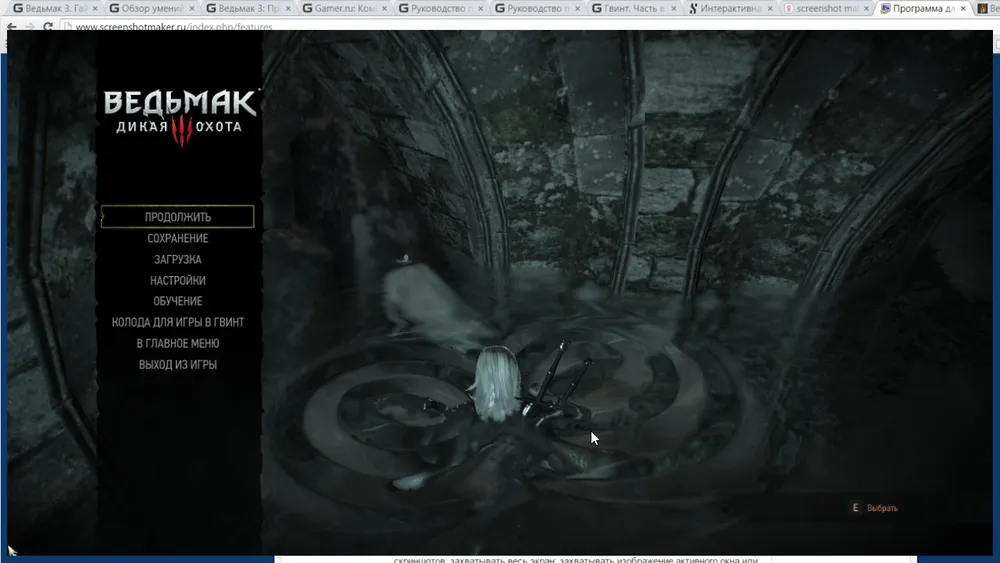Open КОЛОДА ДЛЯ ИГРЫ В ГВИНТ
This screenshot has width=1000, height=563.
(177, 323)
